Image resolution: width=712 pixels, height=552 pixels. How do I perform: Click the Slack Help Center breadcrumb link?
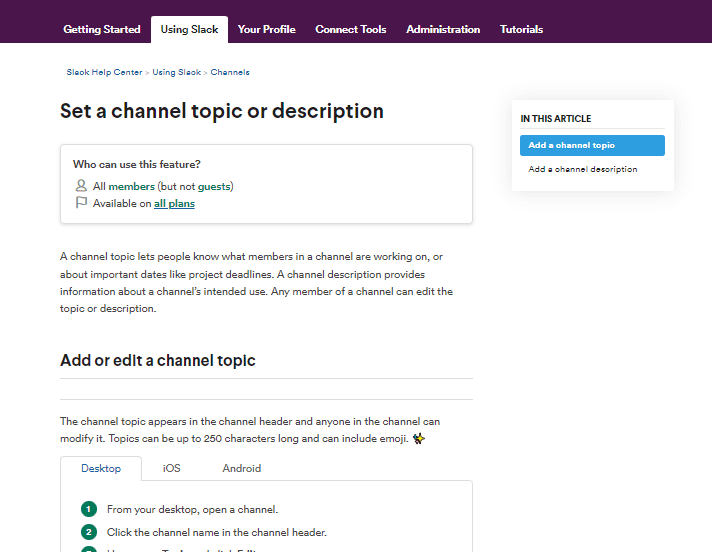pyautogui.click(x=104, y=73)
